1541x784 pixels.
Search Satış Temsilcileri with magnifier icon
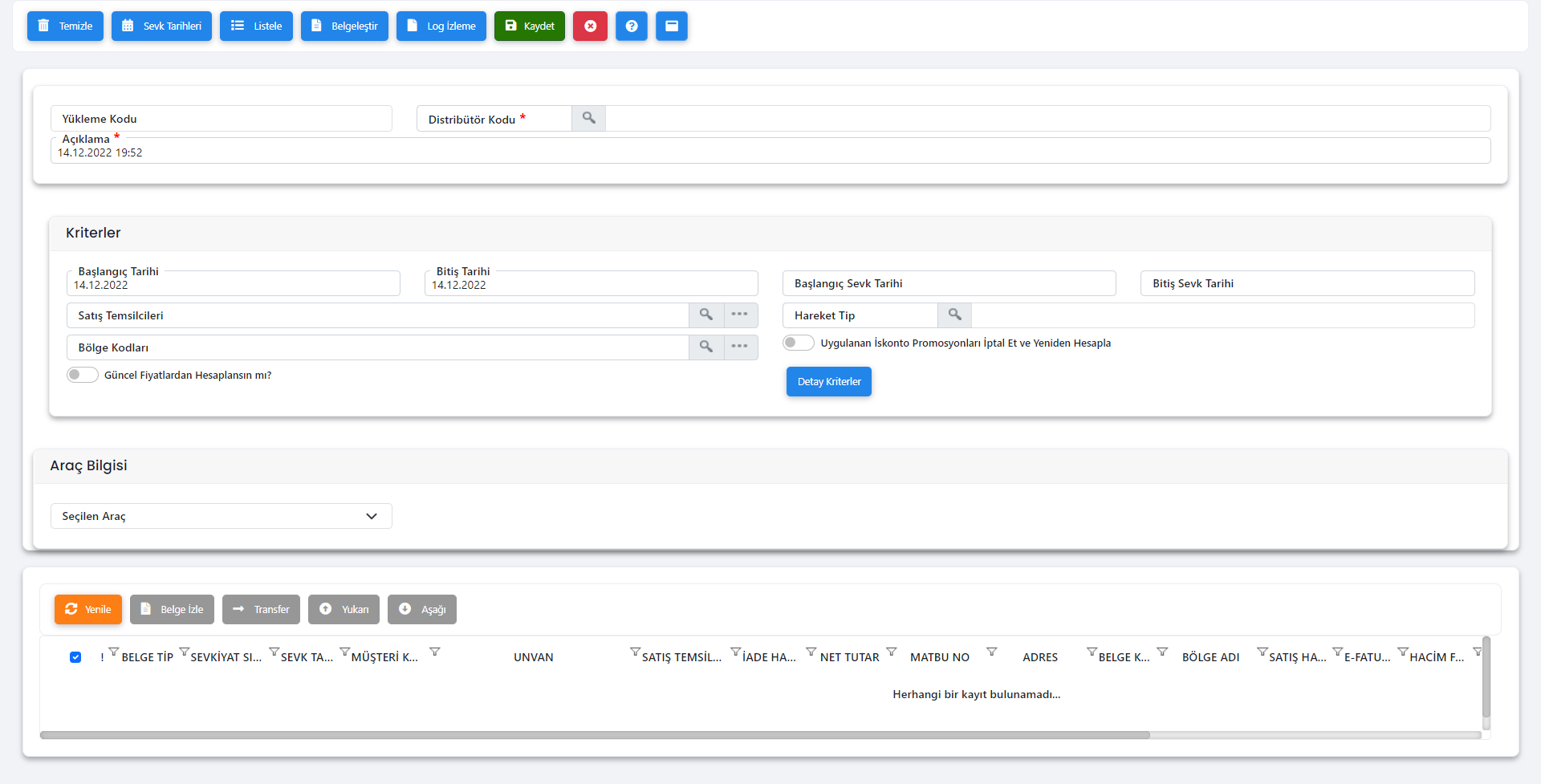tap(705, 315)
